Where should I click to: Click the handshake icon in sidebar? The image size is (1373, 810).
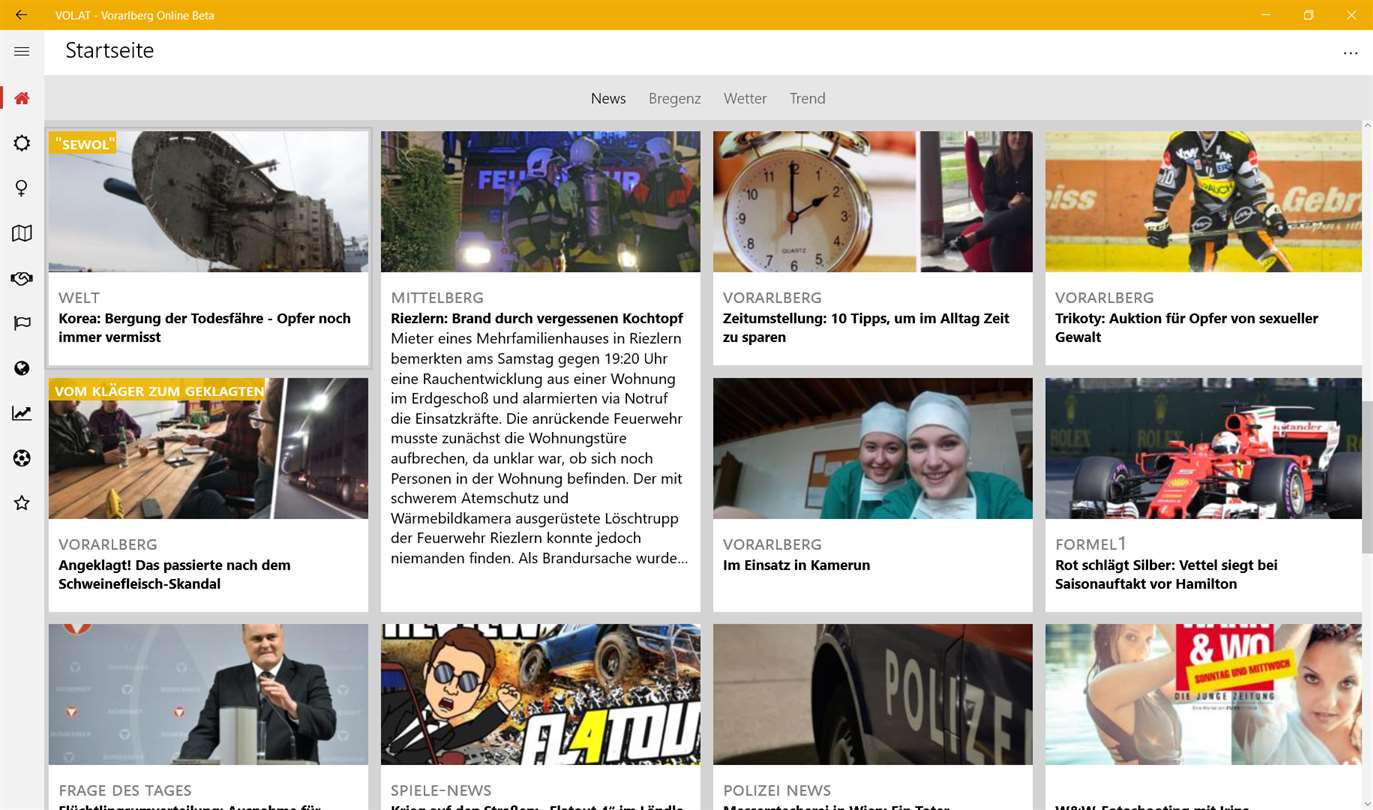(22, 278)
